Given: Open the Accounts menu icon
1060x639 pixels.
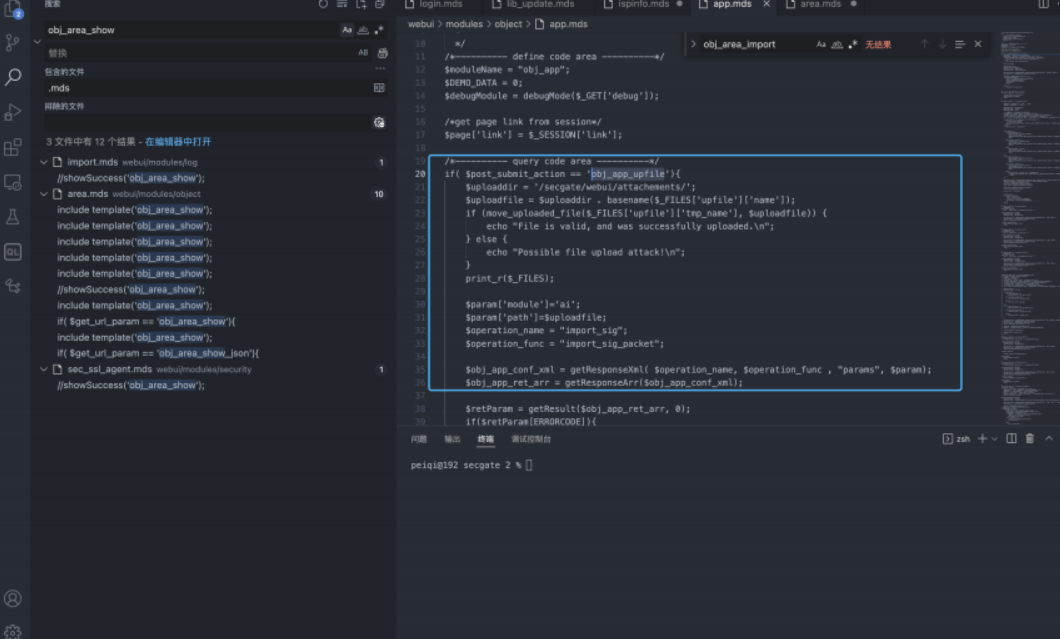Looking at the screenshot, I should (13, 599).
